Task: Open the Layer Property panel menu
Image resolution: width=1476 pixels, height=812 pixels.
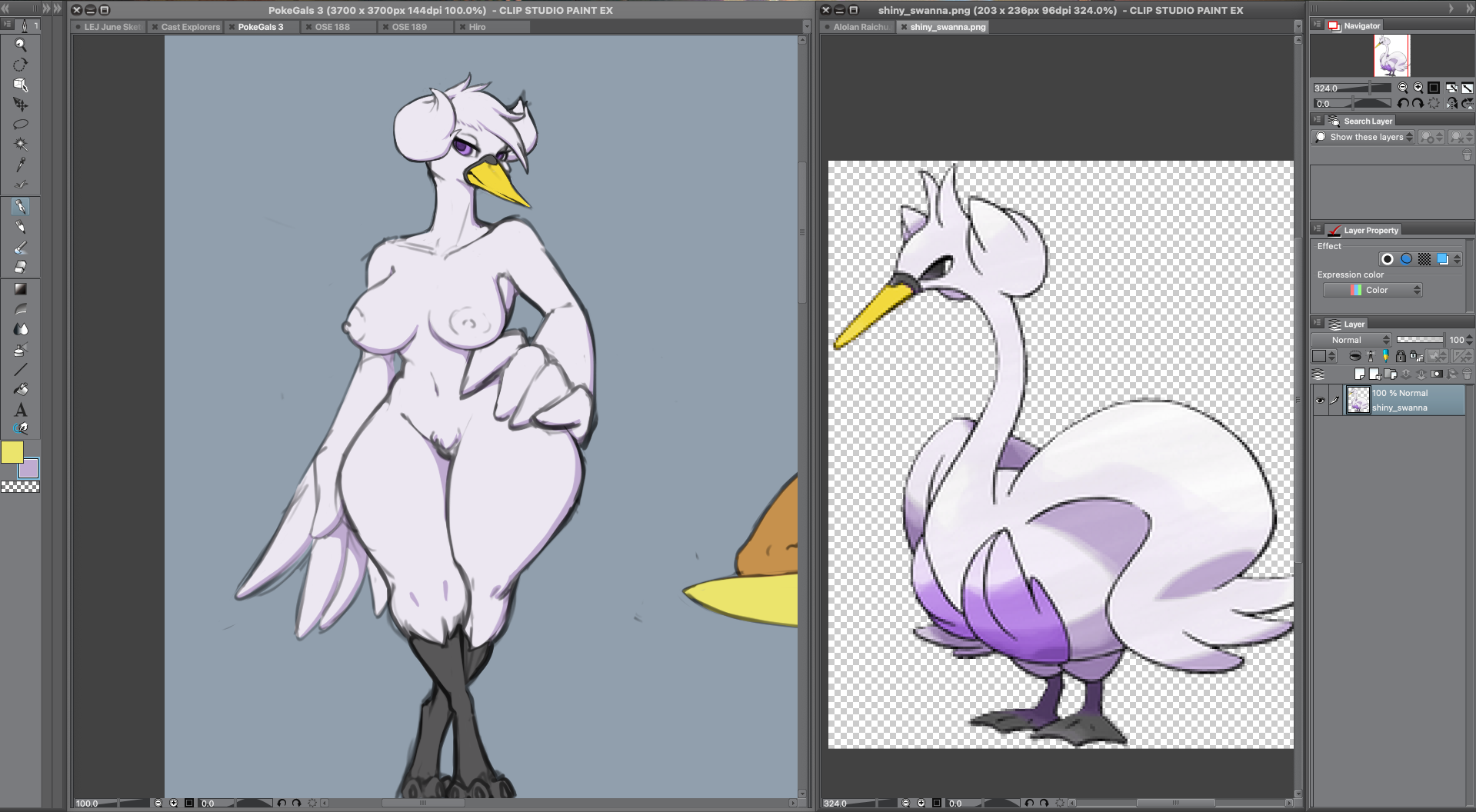Action: click(x=1317, y=230)
